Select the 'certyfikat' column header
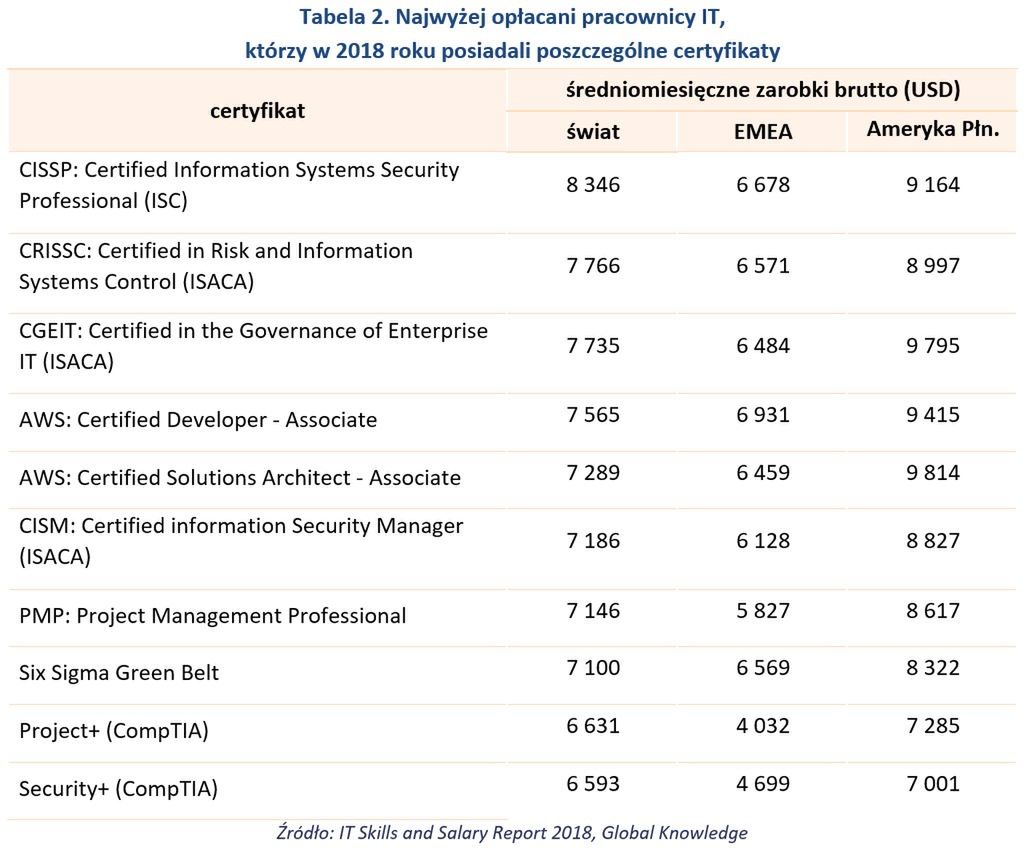This screenshot has height=853, width=1024. tap(257, 111)
